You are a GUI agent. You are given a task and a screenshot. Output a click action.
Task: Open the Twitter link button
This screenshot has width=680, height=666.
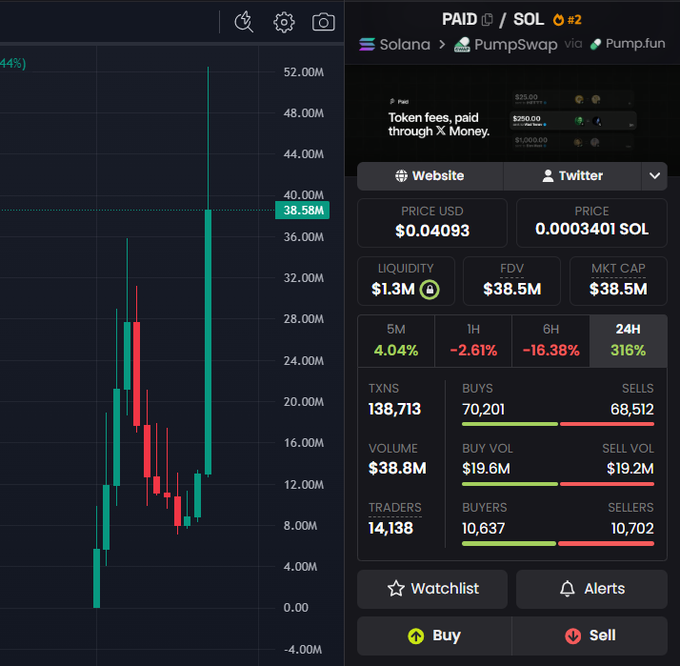[x=572, y=176]
